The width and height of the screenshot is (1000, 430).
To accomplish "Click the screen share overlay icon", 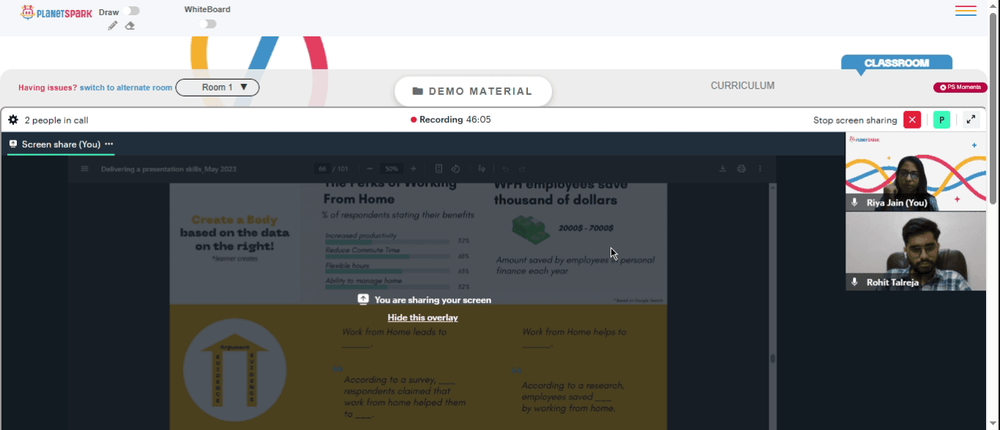I will tap(363, 299).
